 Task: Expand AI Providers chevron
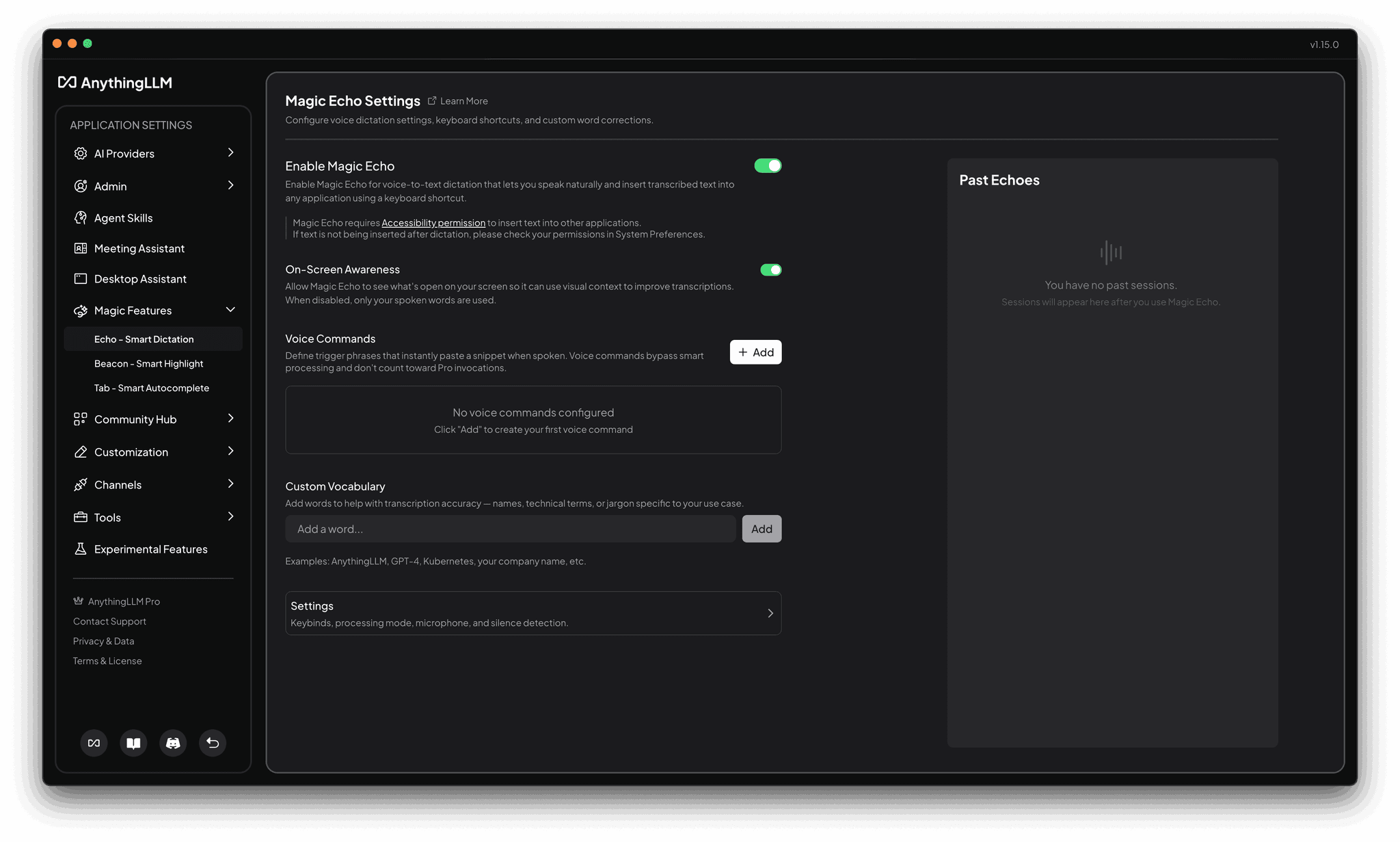(230, 153)
